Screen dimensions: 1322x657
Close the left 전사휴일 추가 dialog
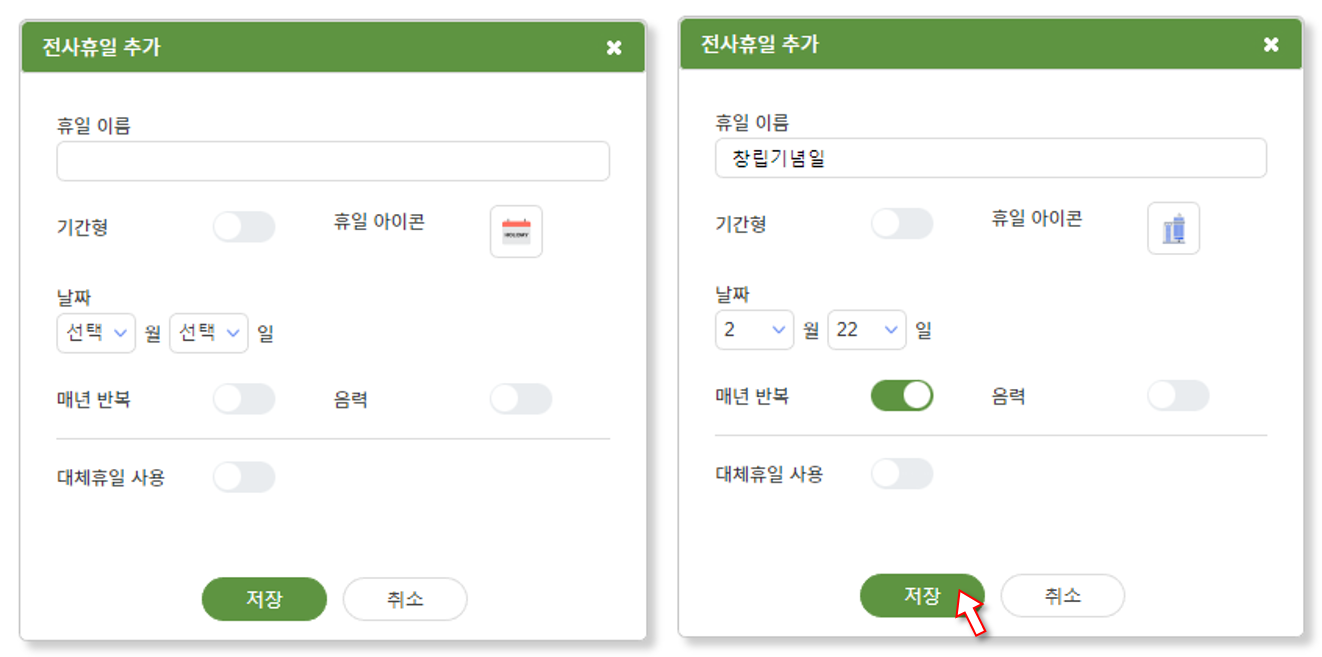614,47
